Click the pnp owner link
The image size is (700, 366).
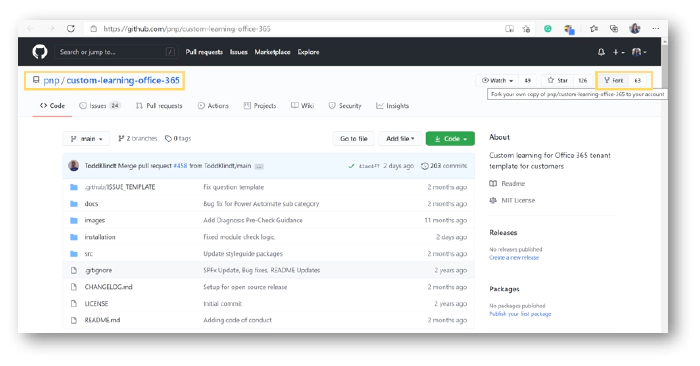51,80
